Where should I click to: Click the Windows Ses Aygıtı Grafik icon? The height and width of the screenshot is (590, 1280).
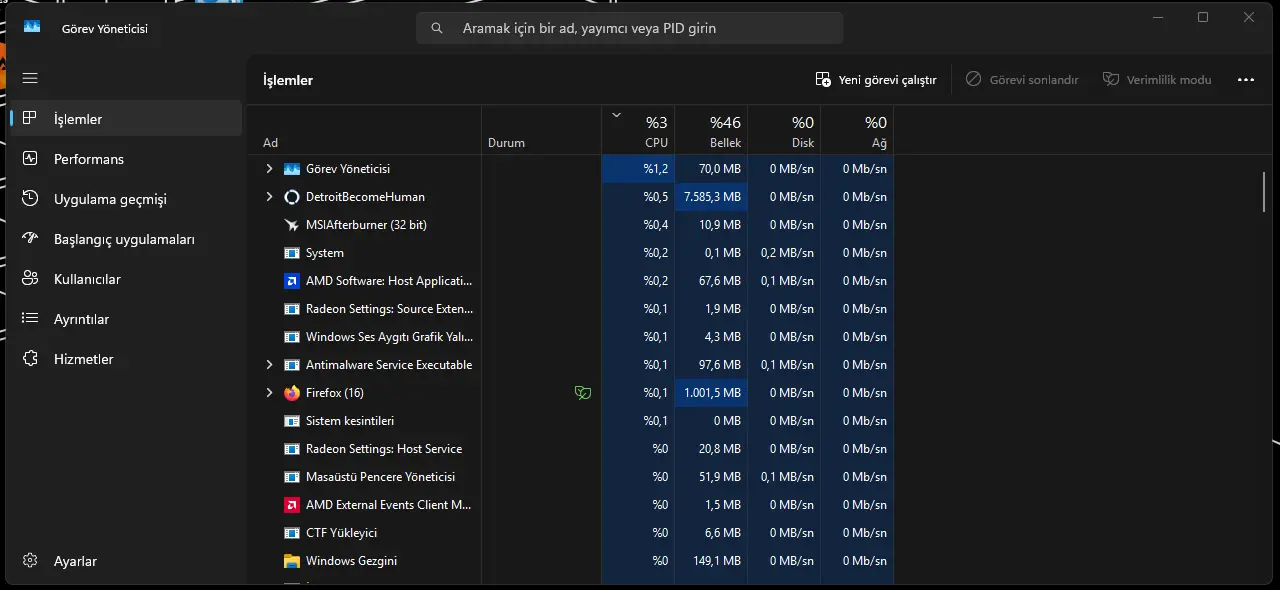coord(292,337)
